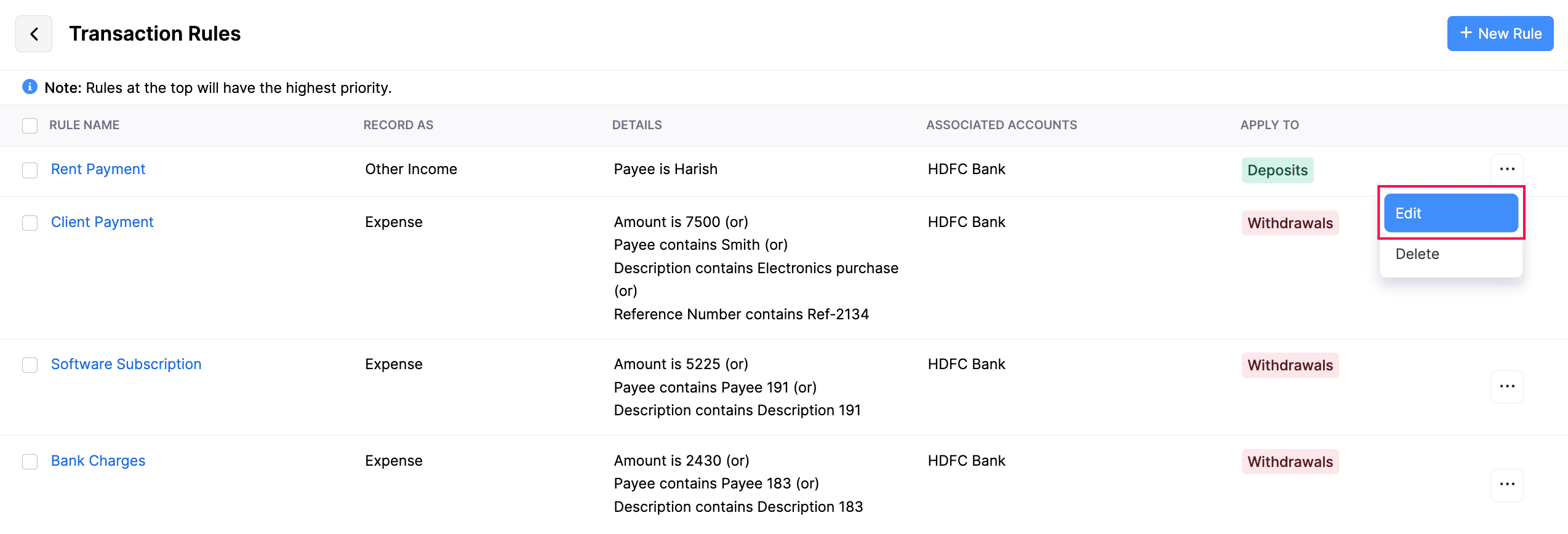Tick the Software Subscription rule checkbox
Screen dimensions: 1568x534
tap(30, 365)
